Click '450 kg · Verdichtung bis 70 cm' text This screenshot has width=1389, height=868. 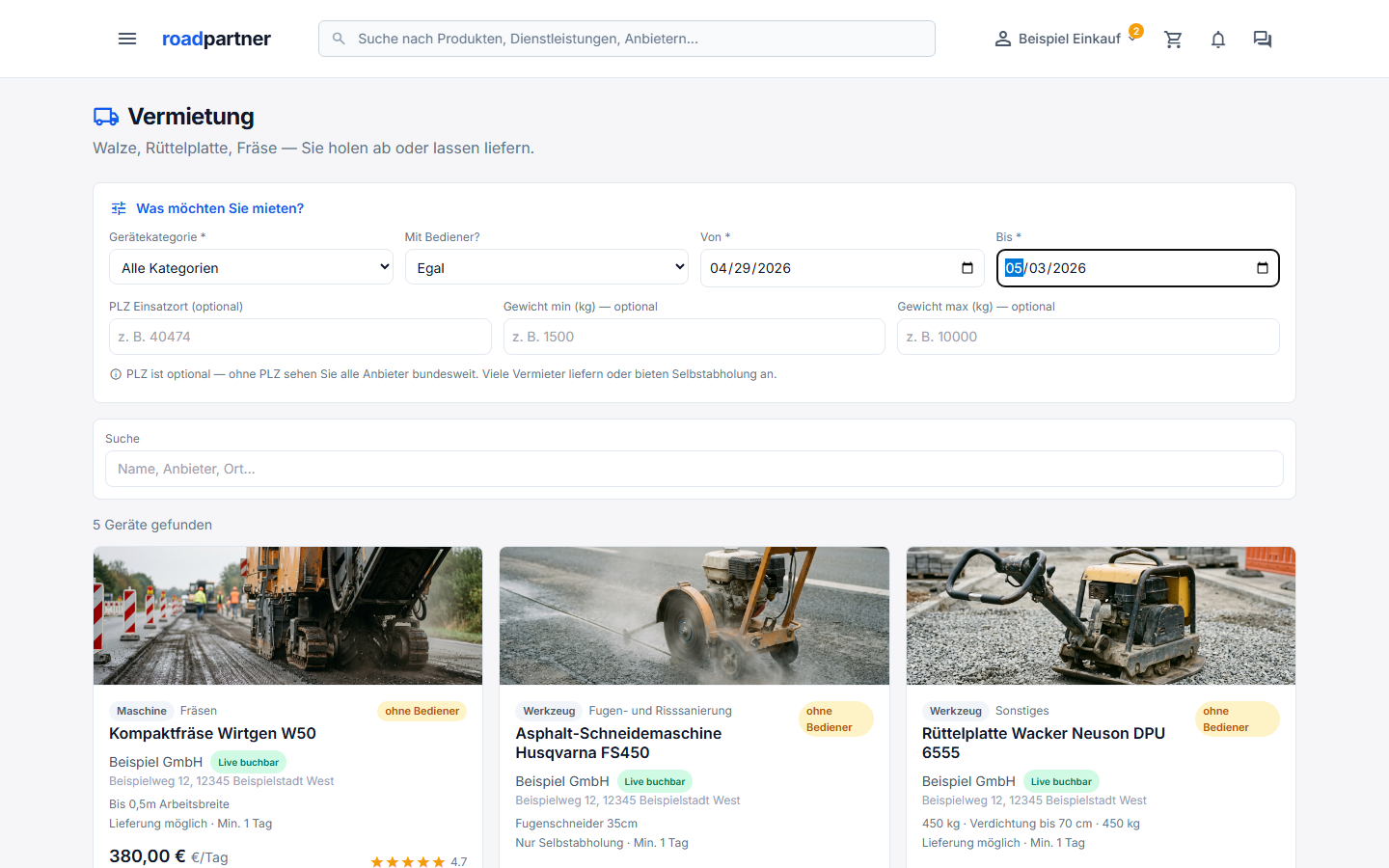click(1007, 824)
